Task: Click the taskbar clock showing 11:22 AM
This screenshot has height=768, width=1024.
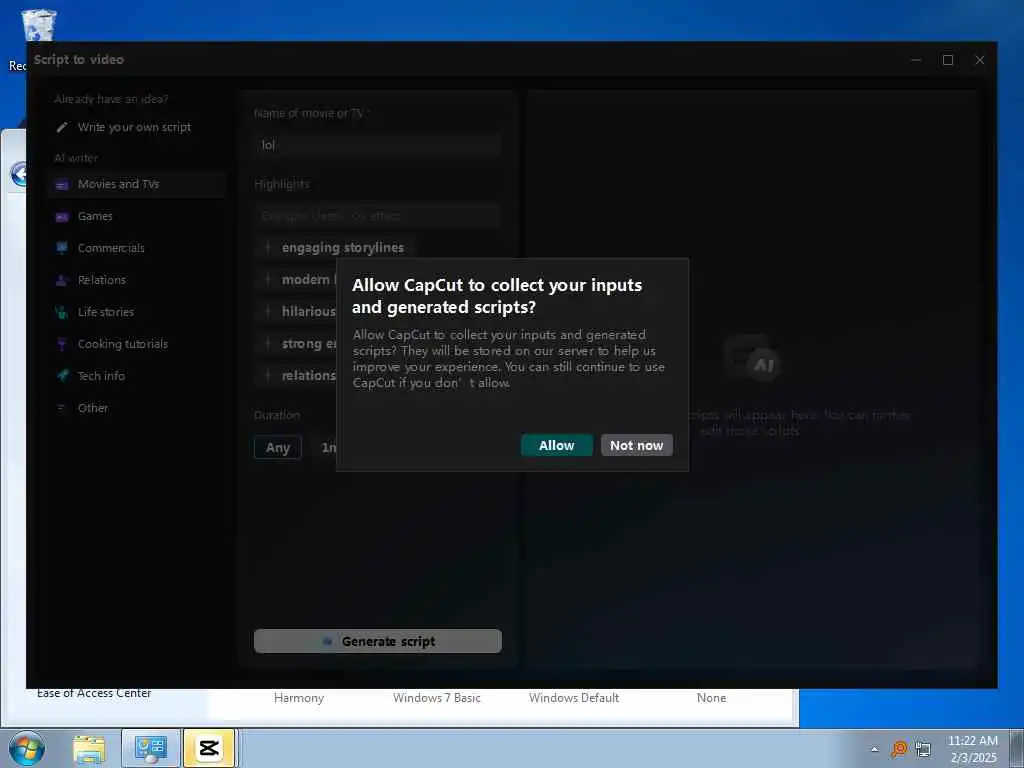Action: (x=973, y=749)
